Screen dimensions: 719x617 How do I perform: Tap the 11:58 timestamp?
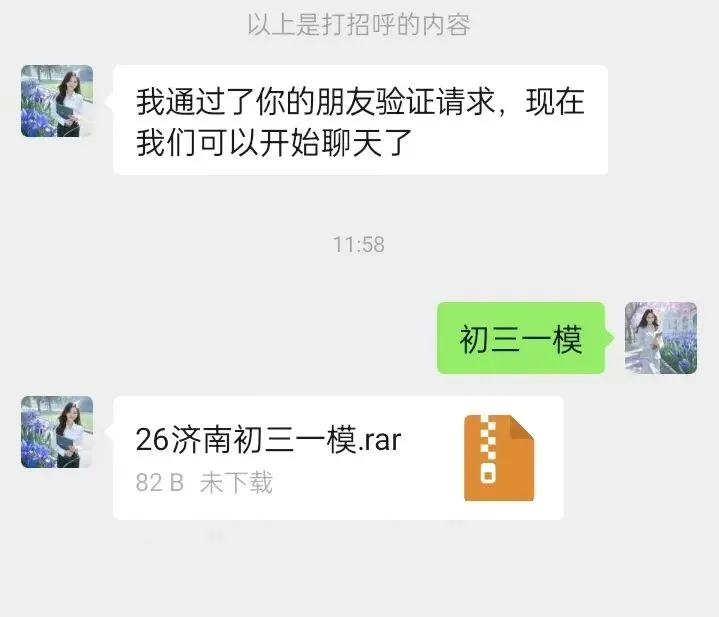pyautogui.click(x=359, y=244)
